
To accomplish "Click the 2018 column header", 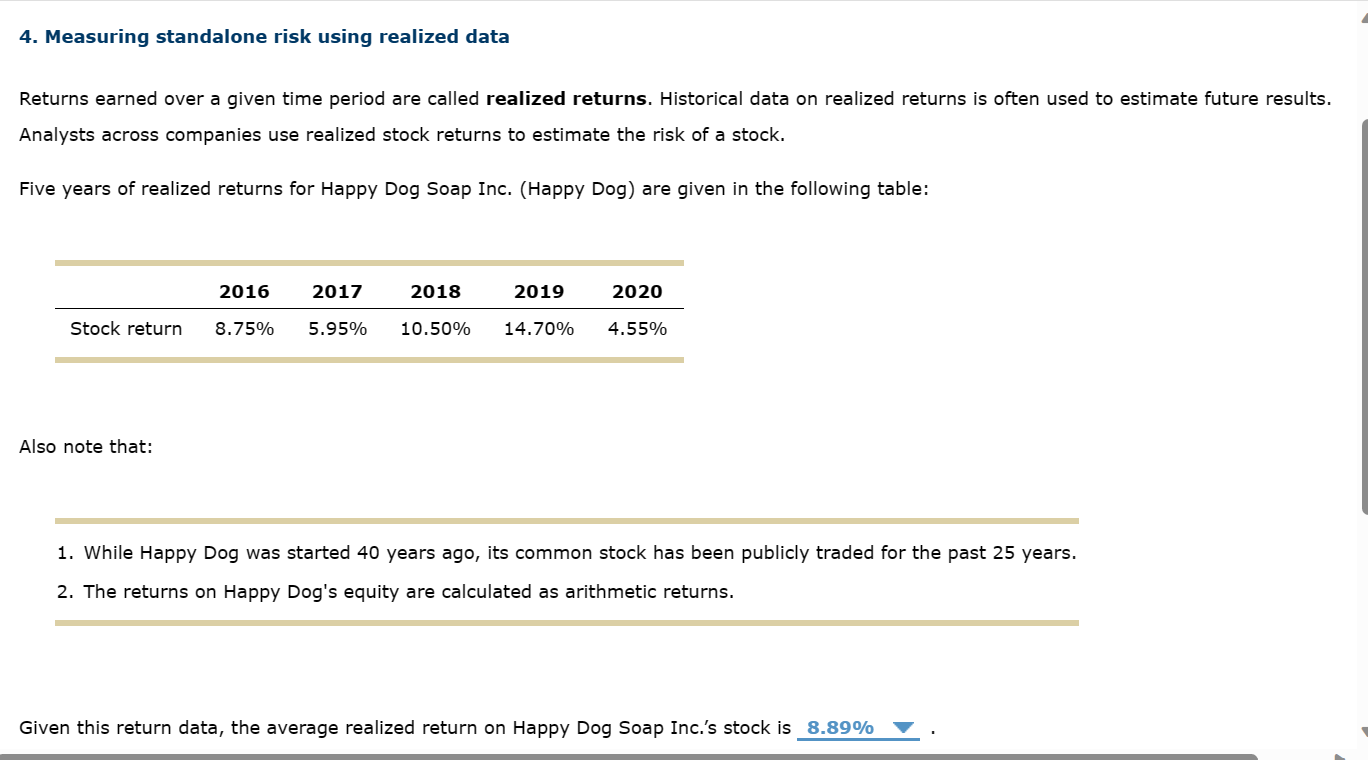I will [435, 291].
